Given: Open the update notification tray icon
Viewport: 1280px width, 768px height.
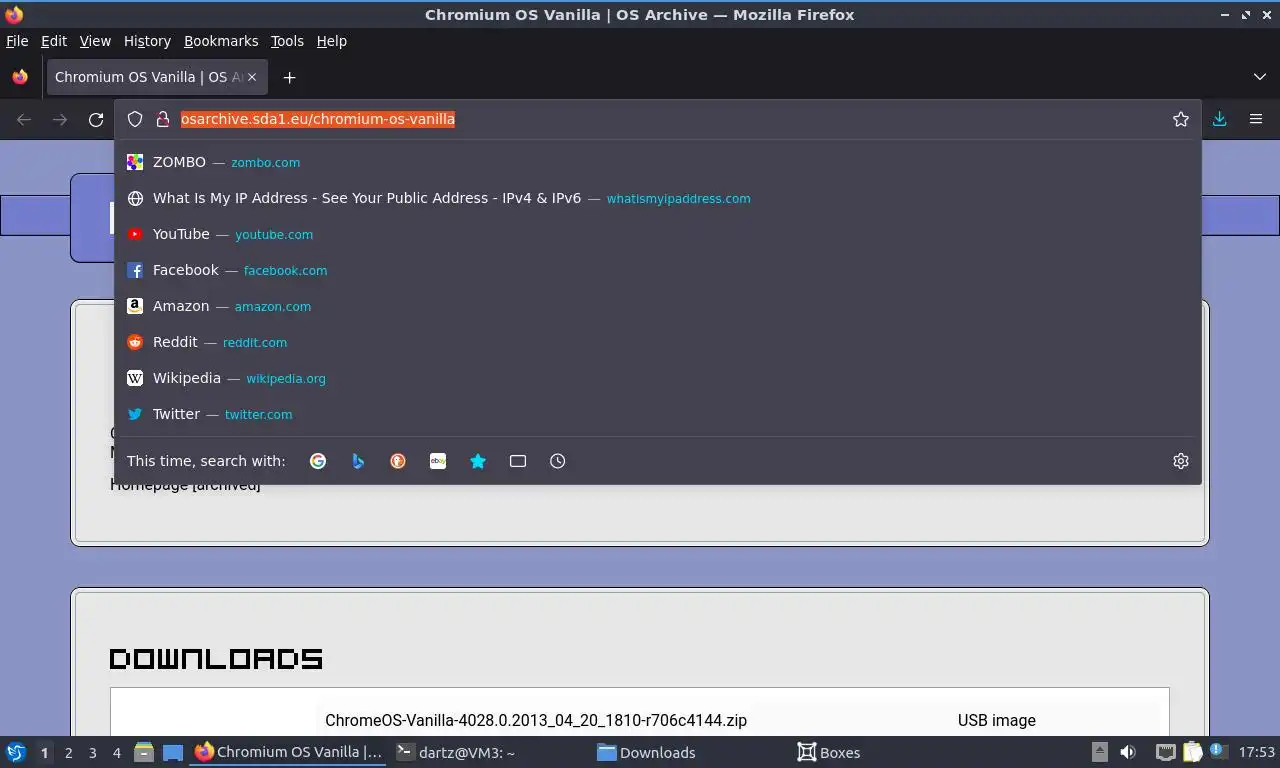Looking at the screenshot, I should point(1219,751).
